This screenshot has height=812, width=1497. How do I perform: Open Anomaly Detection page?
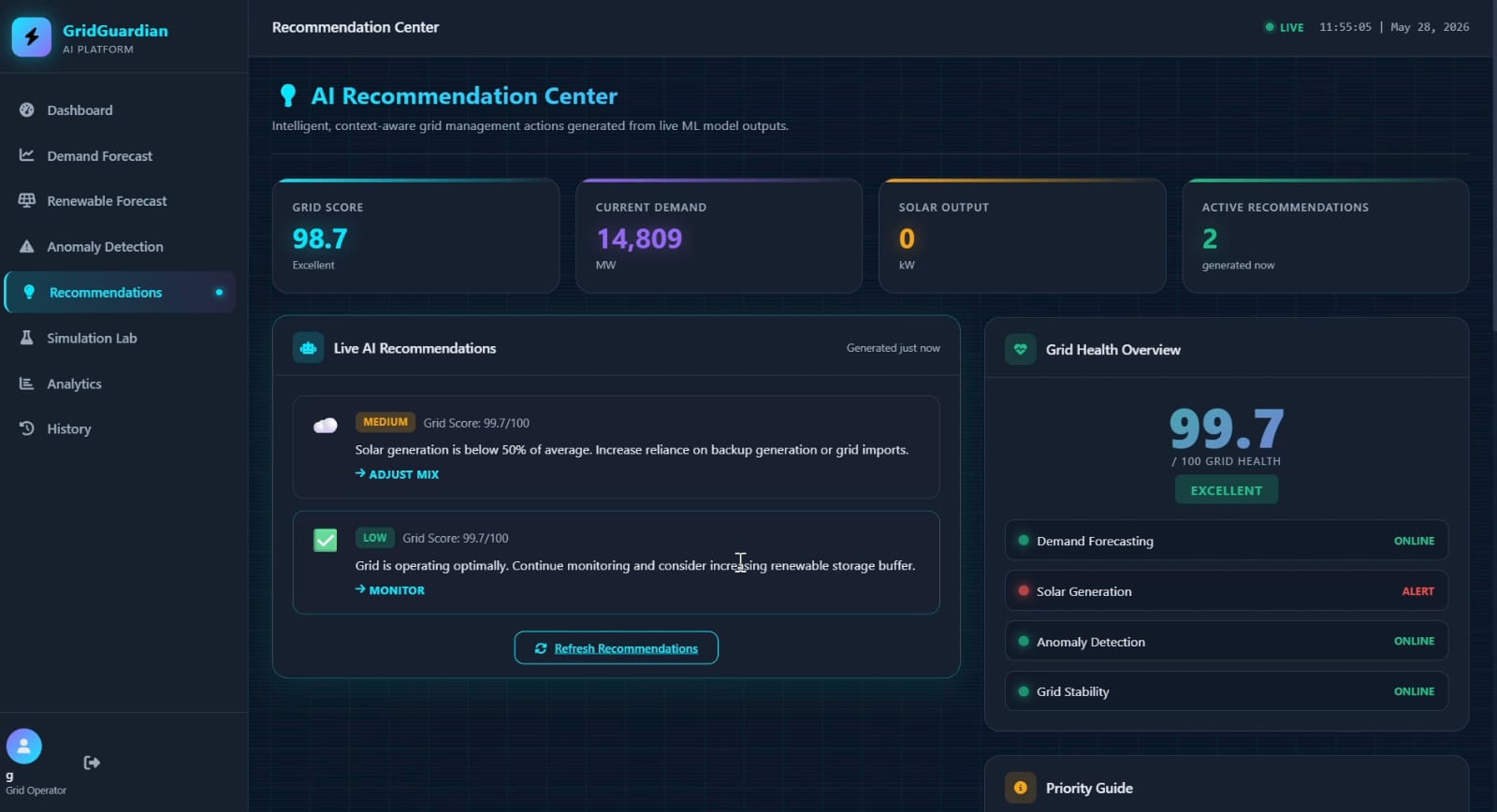coord(120,246)
